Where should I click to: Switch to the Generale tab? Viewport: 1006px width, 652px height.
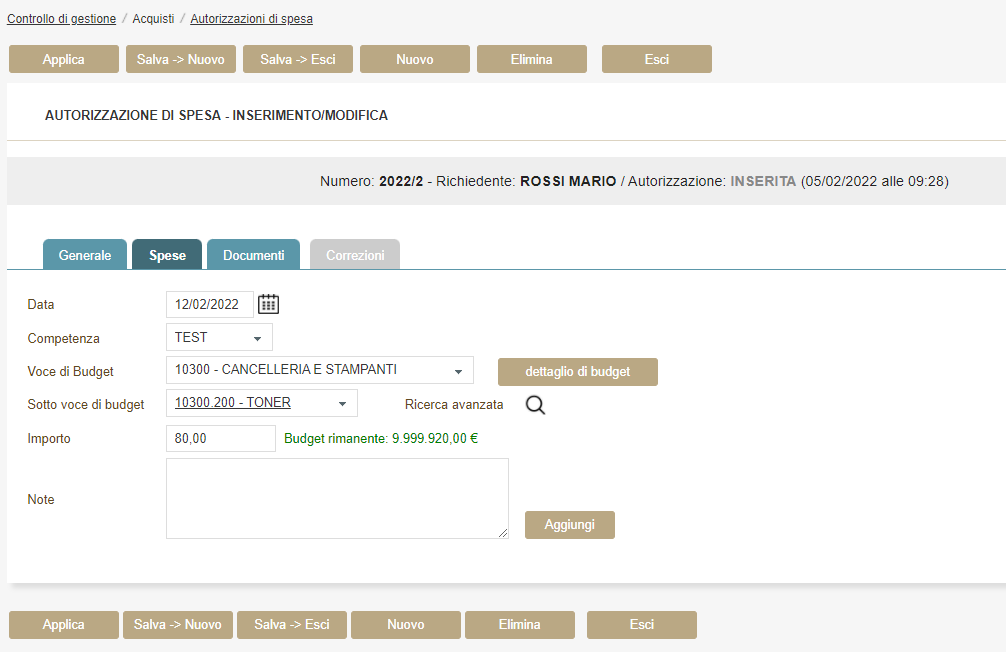(85, 255)
